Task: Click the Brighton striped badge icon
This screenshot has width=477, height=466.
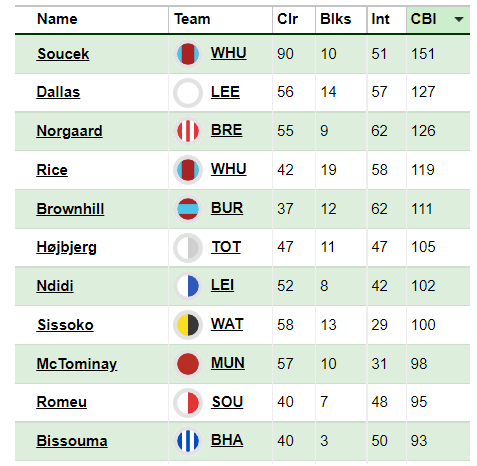Action: tap(188, 441)
